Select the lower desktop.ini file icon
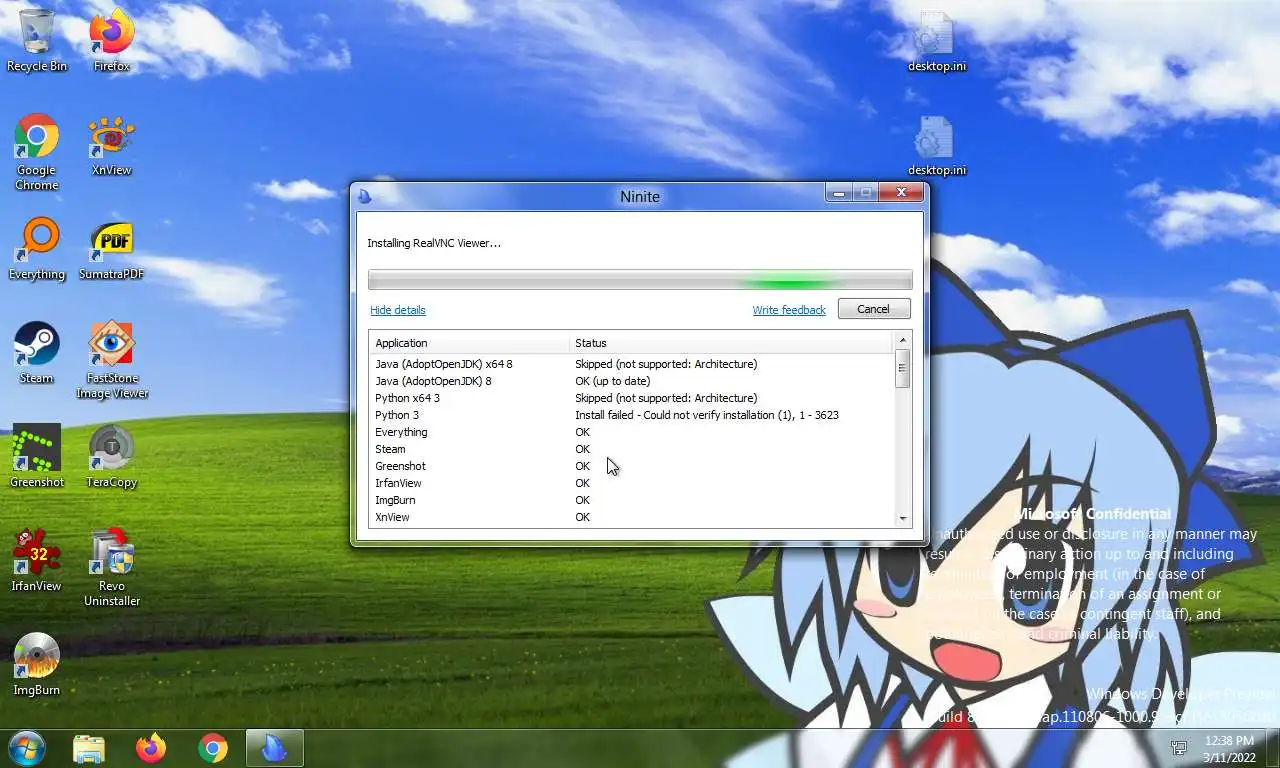 pyautogui.click(x=937, y=145)
